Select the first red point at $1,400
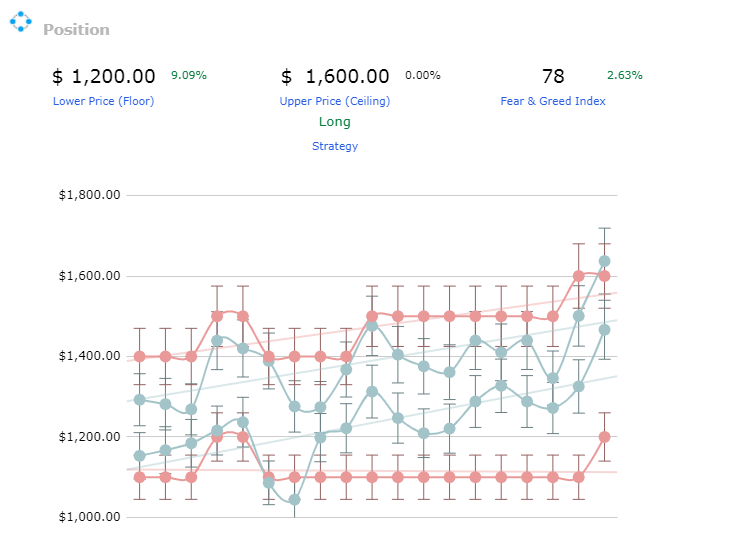 coord(139,356)
